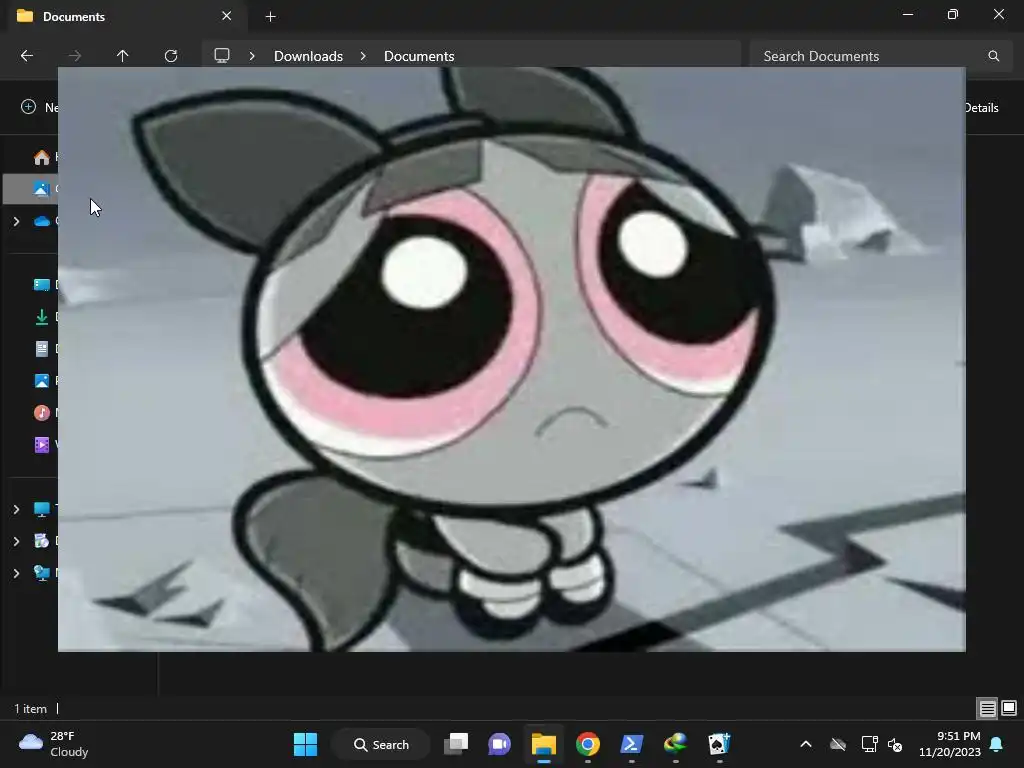1024x768 pixels.
Task: Expand chevron between Downloads and Documents
Action: pyautogui.click(x=363, y=56)
